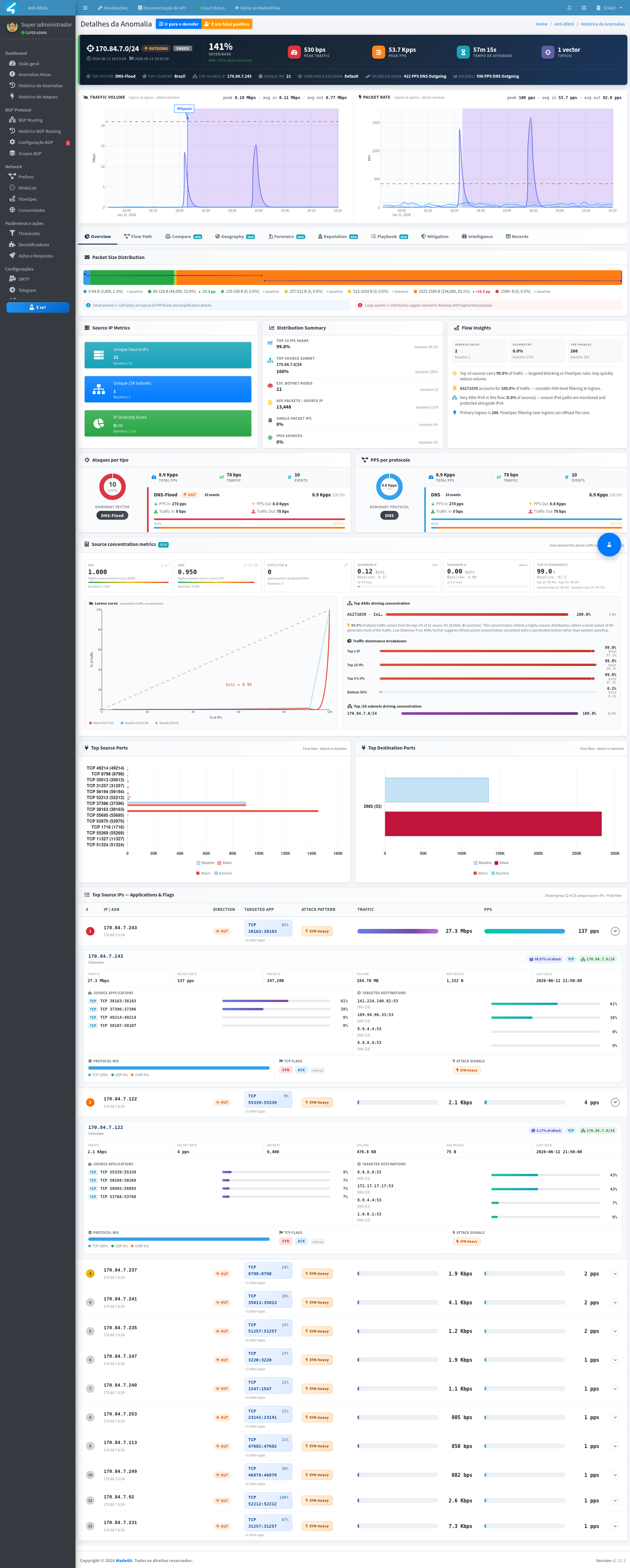Open Histórico de ataques sidebar item

[x=38, y=97]
